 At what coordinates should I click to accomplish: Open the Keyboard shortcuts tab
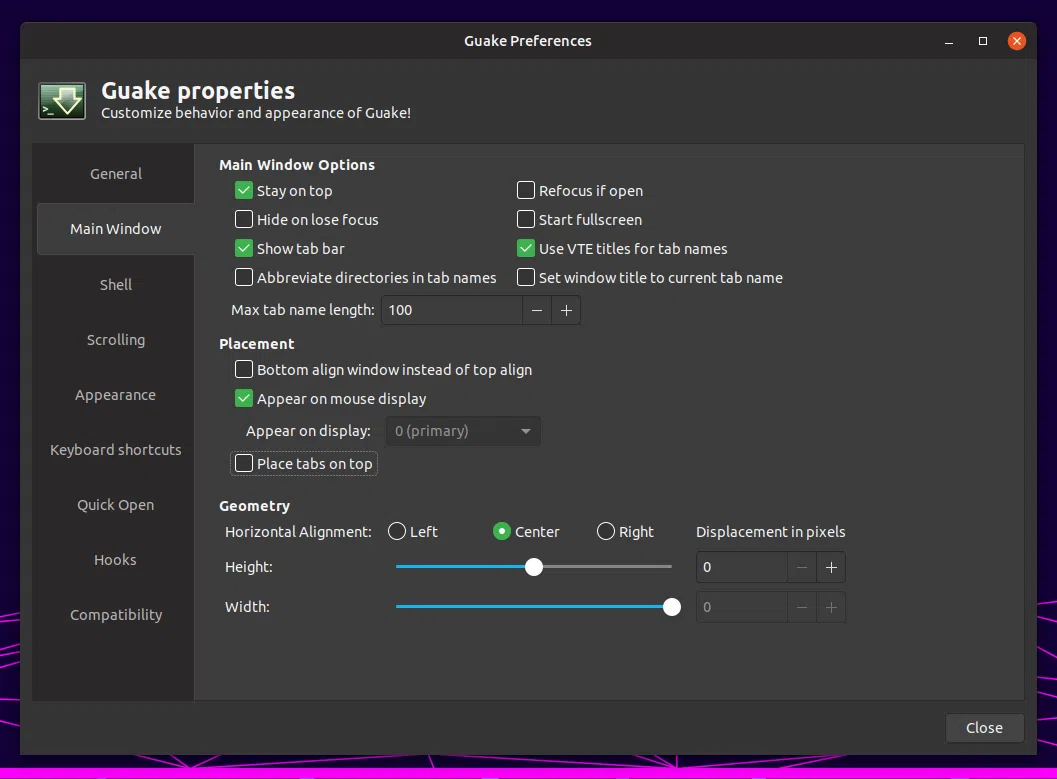pyautogui.click(x=115, y=449)
